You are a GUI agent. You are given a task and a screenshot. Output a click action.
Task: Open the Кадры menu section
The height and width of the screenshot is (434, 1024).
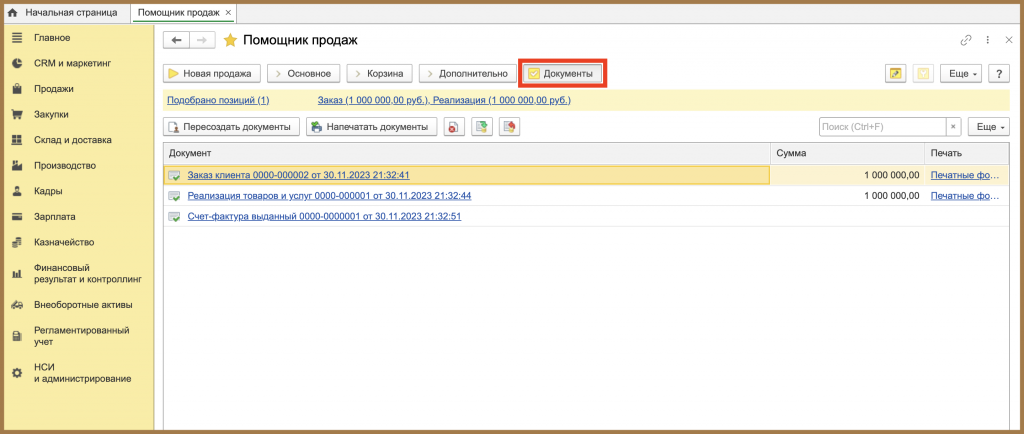[x=48, y=191]
